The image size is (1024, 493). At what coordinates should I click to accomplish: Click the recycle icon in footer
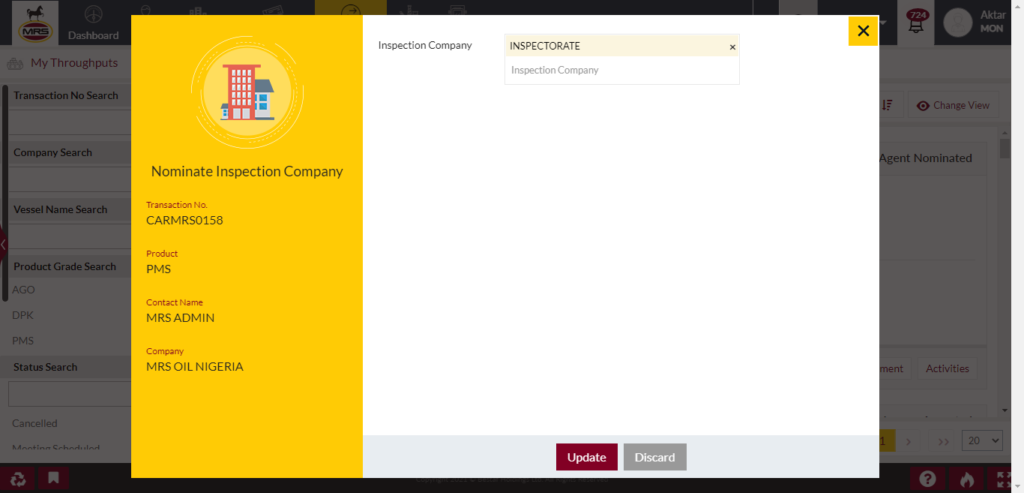point(18,479)
